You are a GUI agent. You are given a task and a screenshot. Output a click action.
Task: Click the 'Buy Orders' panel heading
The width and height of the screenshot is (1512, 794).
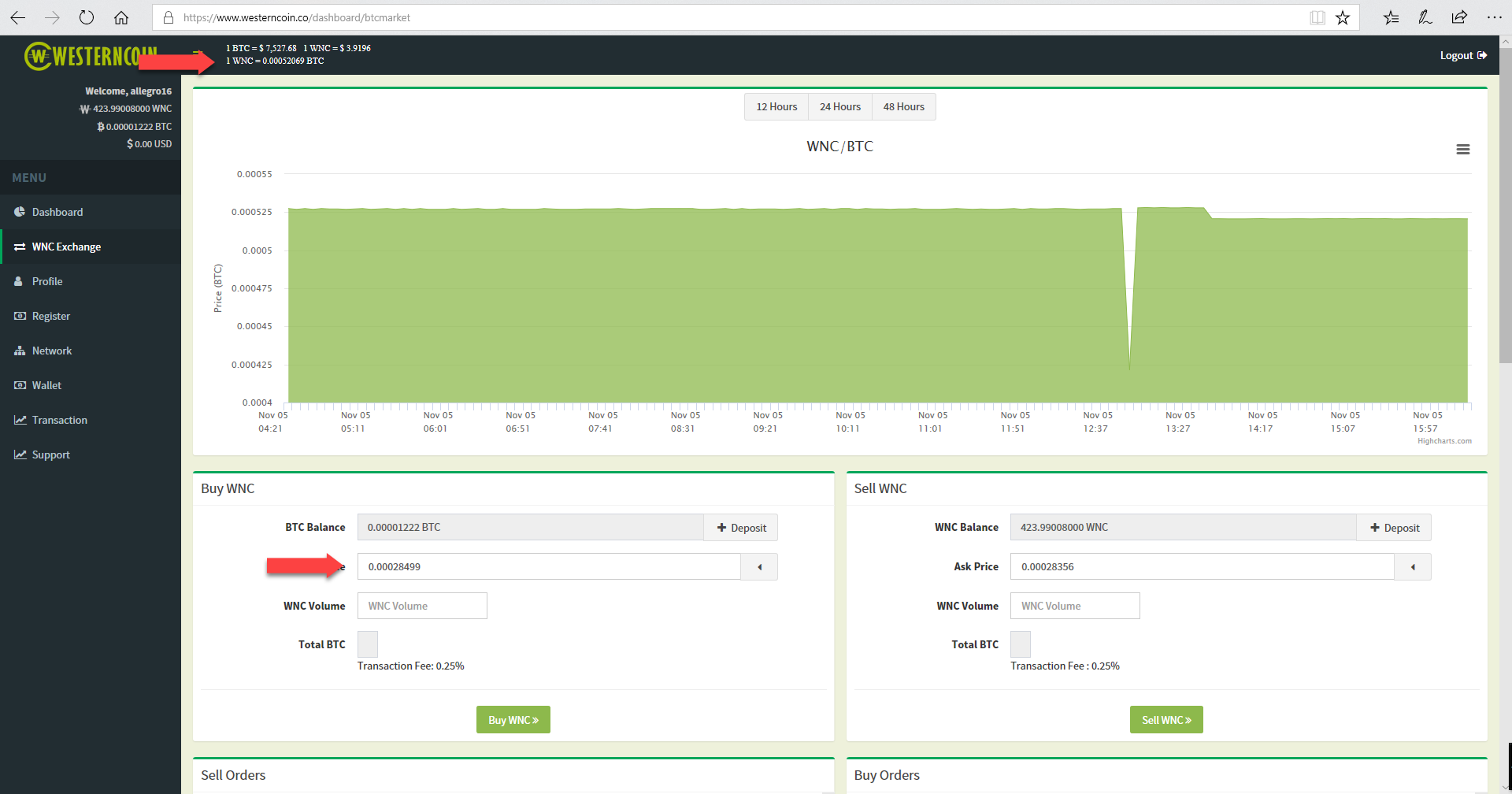click(887, 775)
